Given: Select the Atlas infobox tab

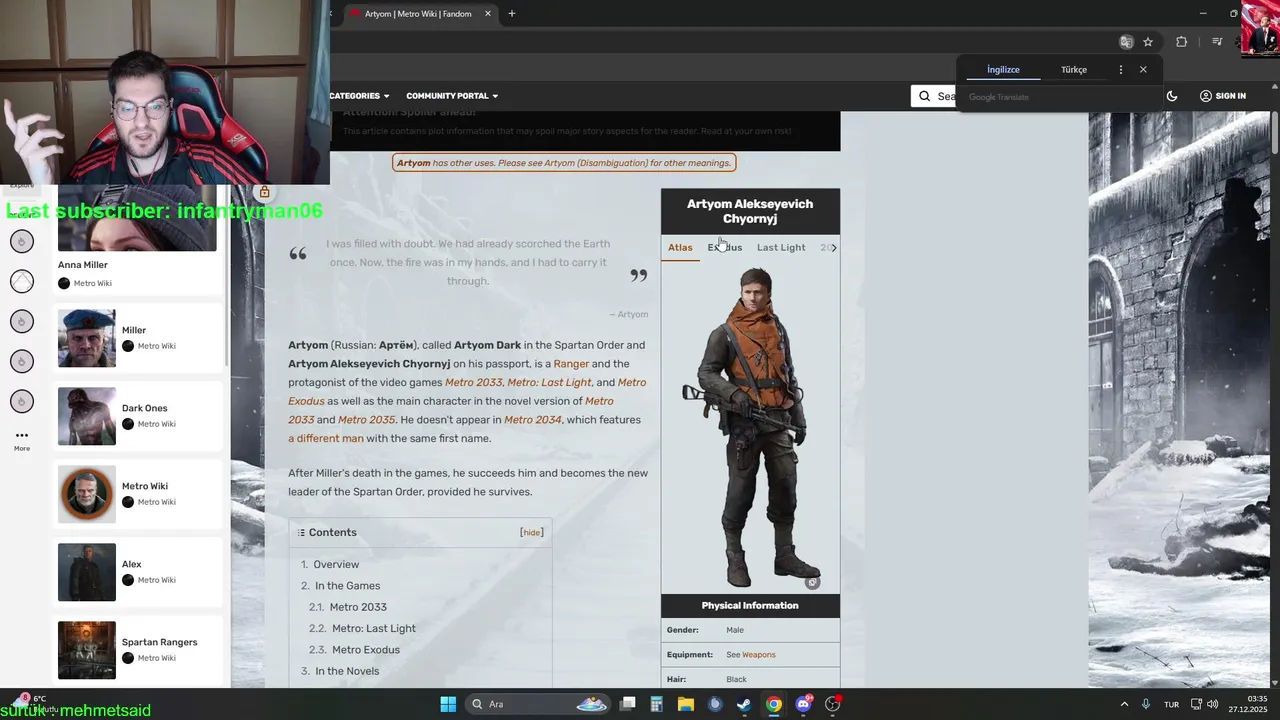Looking at the screenshot, I should pos(680,248).
